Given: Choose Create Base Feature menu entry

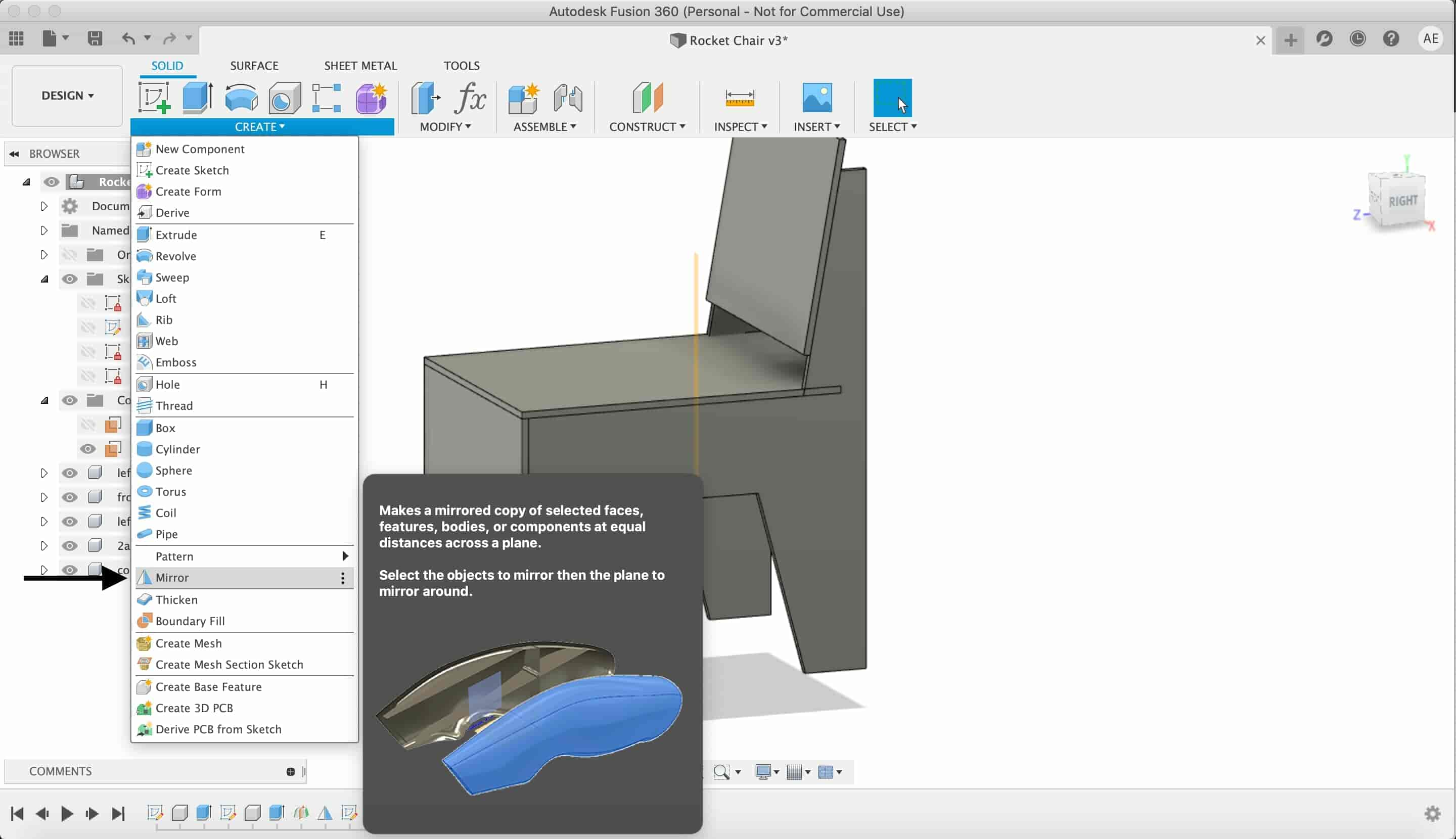Looking at the screenshot, I should [x=244, y=686].
